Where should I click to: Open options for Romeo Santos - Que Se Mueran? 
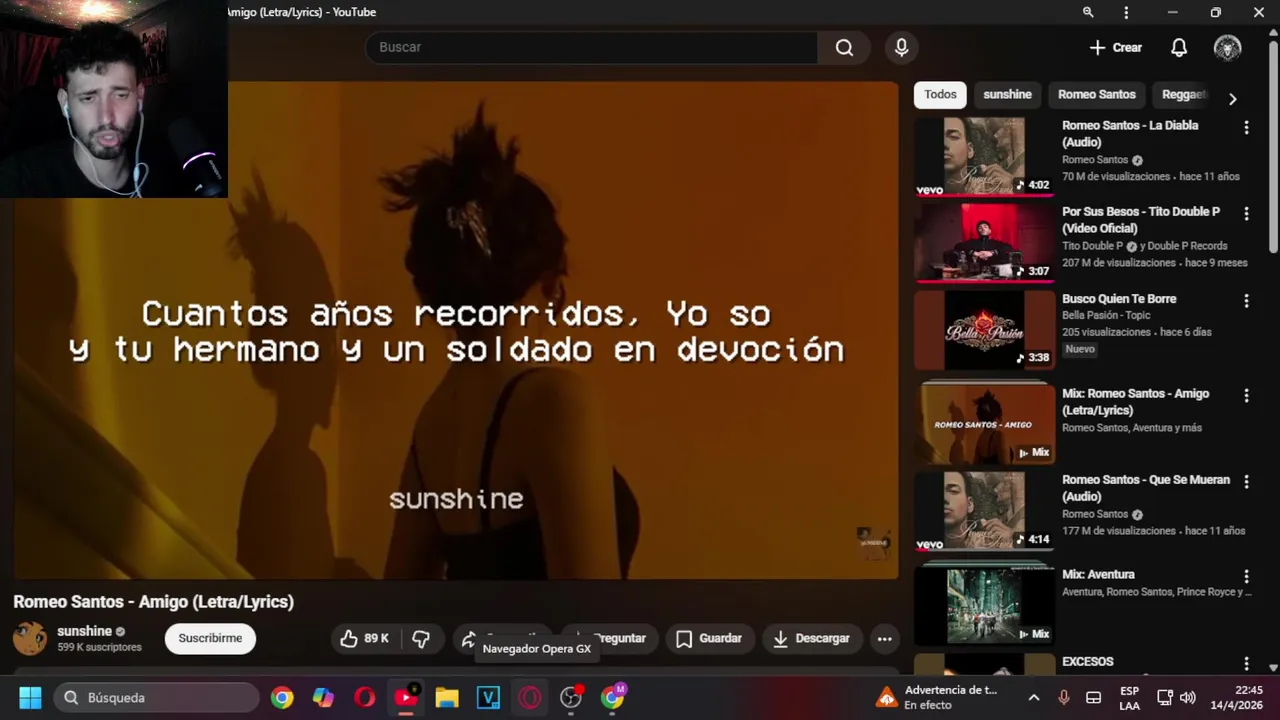[x=1246, y=481]
